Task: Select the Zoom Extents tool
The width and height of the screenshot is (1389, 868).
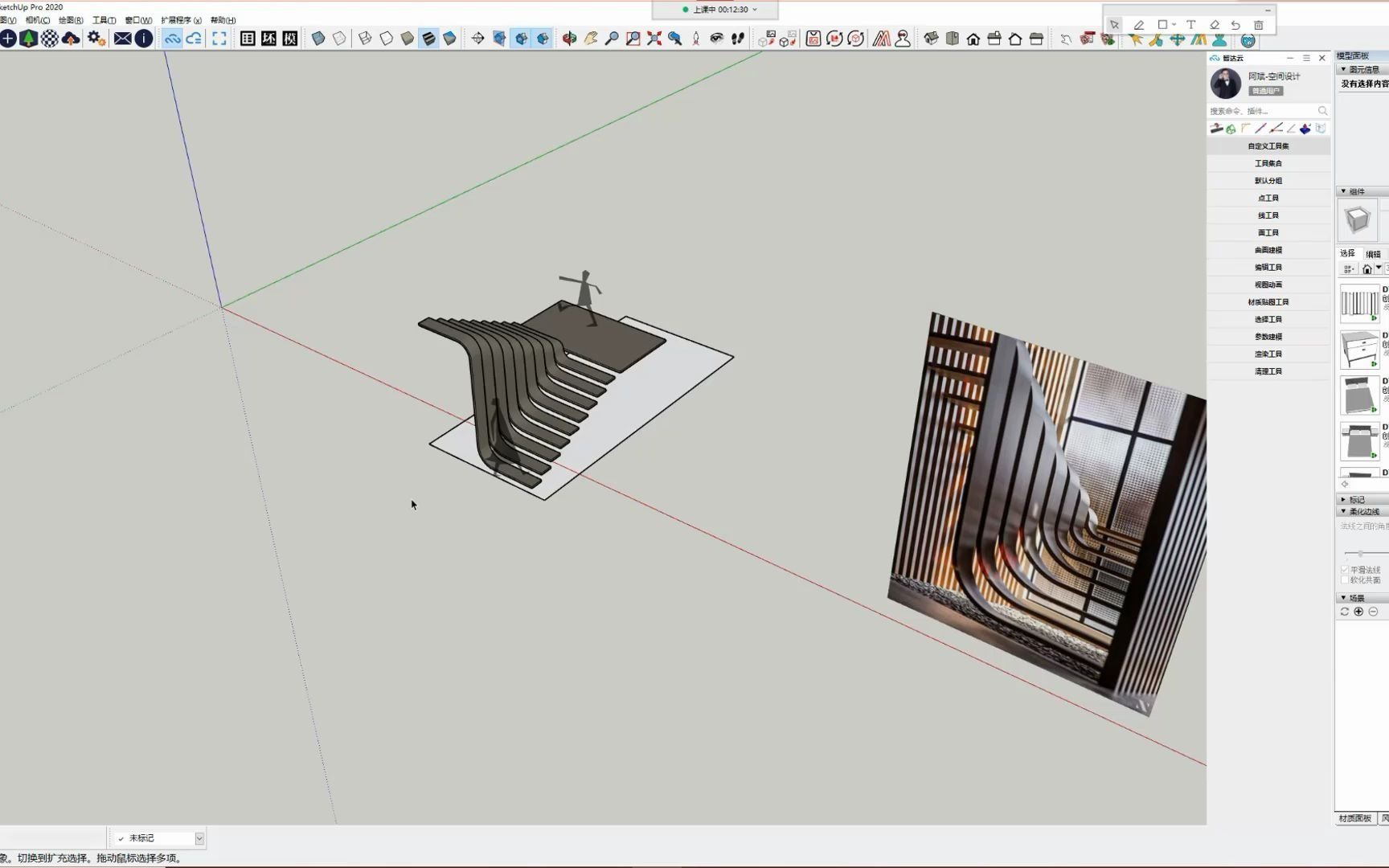Action: click(x=654, y=39)
